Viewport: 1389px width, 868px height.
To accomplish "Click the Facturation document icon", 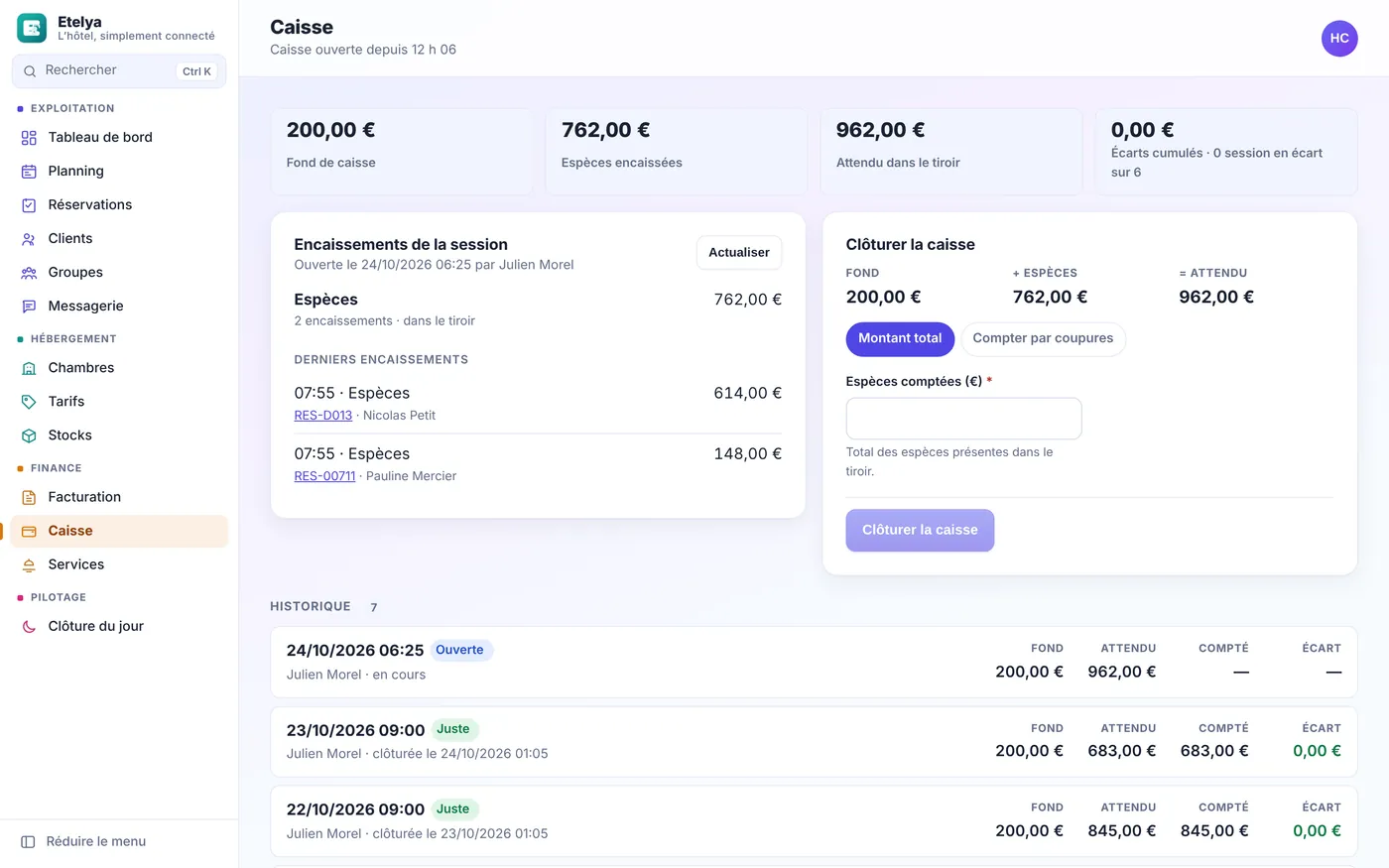I will tap(29, 497).
